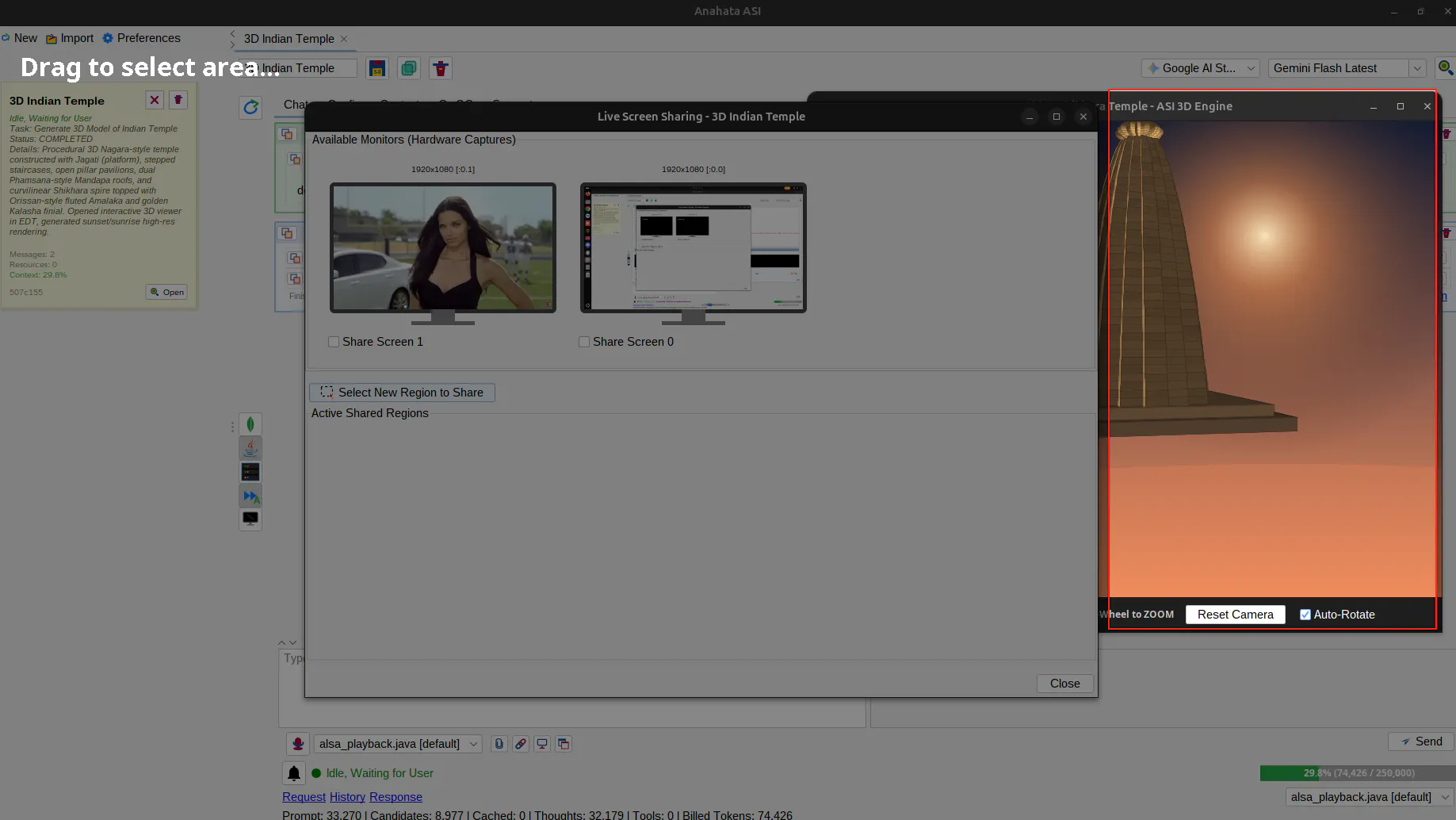Save the session with the floppy disk icon
The image size is (1456, 820).
pyautogui.click(x=377, y=68)
